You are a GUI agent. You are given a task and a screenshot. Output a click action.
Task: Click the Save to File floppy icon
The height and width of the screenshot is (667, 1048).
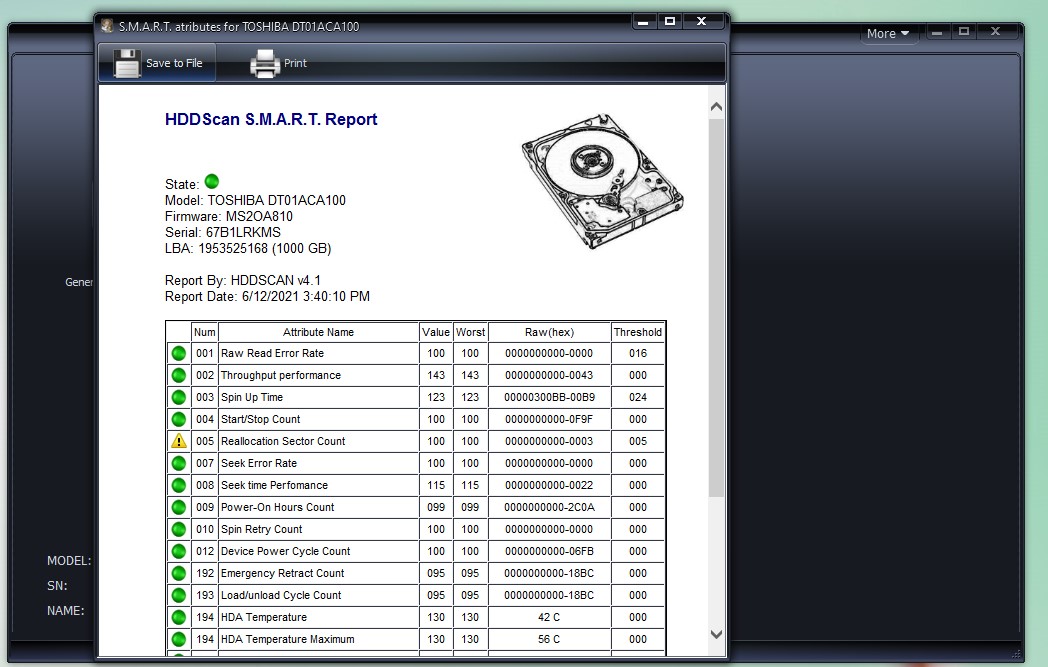click(x=127, y=63)
